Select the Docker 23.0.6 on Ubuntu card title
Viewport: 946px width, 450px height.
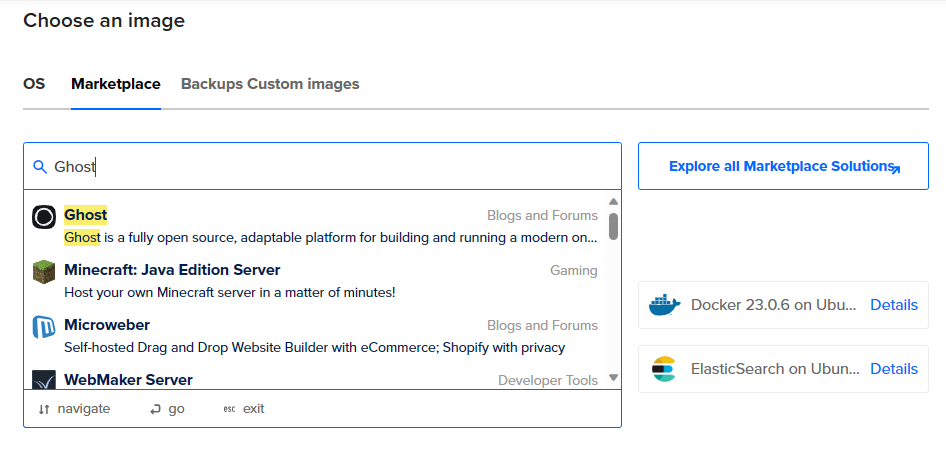point(773,305)
